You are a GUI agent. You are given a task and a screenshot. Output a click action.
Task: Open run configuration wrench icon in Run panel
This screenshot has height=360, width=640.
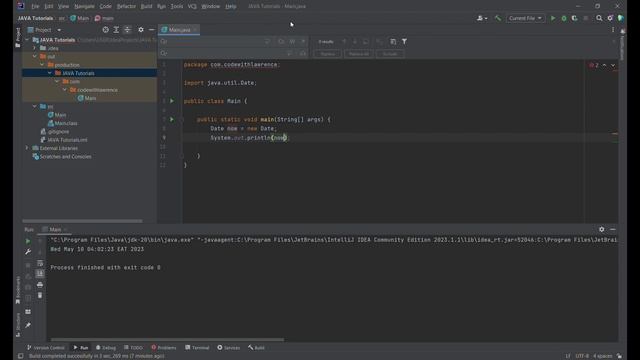[28, 252]
